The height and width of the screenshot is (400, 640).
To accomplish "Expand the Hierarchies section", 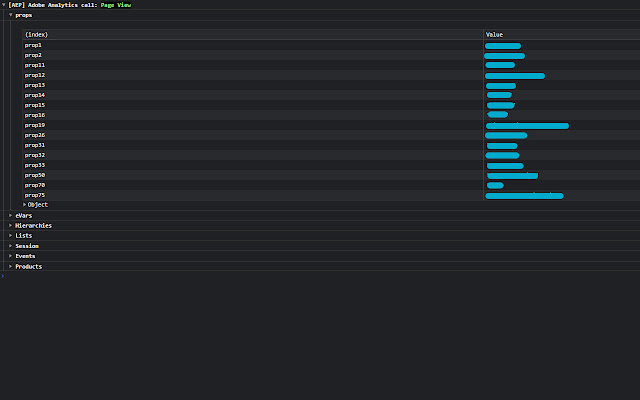I will 11,225.
